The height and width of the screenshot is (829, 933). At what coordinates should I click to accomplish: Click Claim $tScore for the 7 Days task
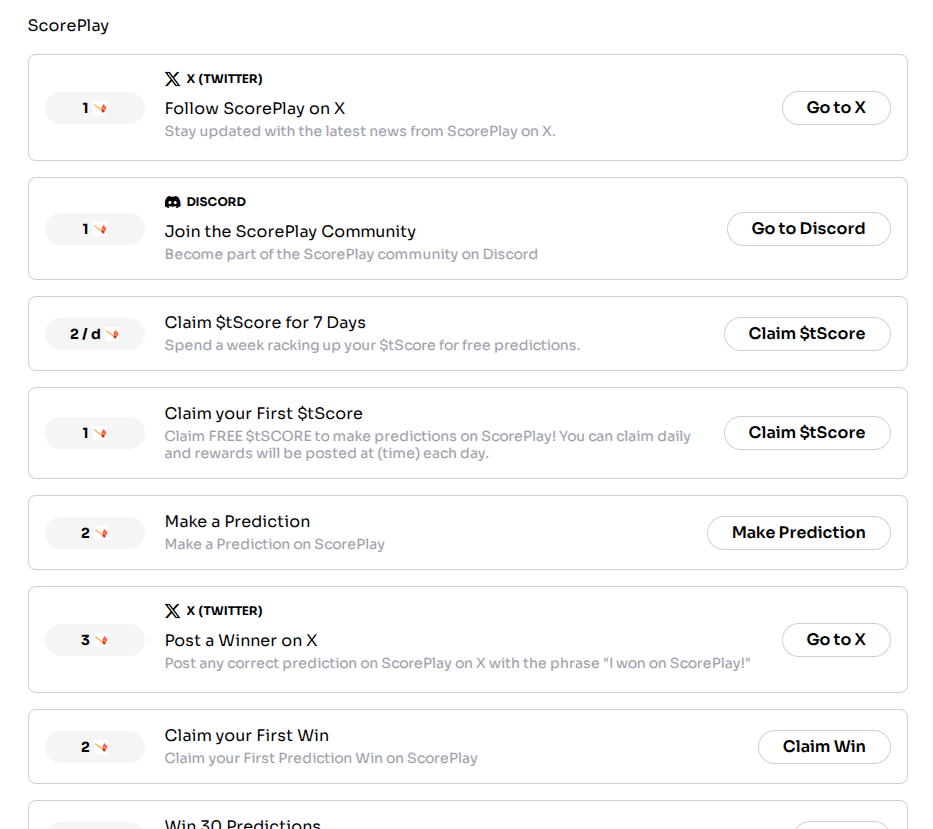coord(807,334)
